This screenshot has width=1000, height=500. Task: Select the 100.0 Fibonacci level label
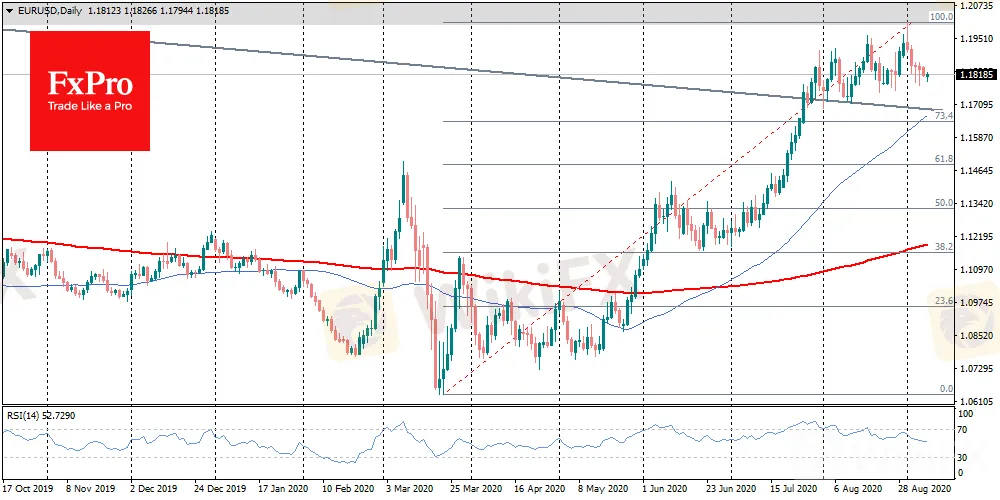[x=940, y=17]
